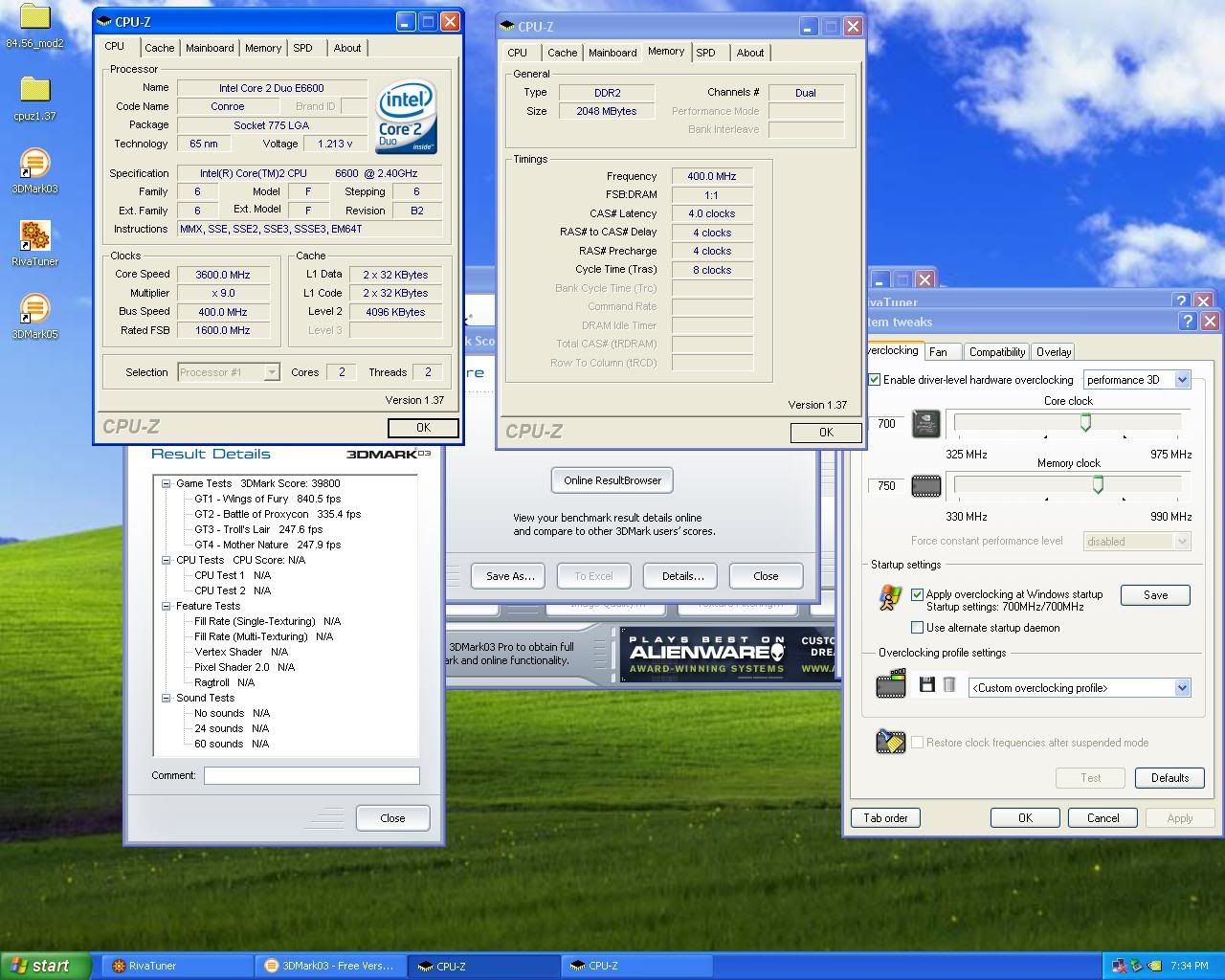Click the GPU core clock chip icon
1225x980 pixels.
[925, 423]
